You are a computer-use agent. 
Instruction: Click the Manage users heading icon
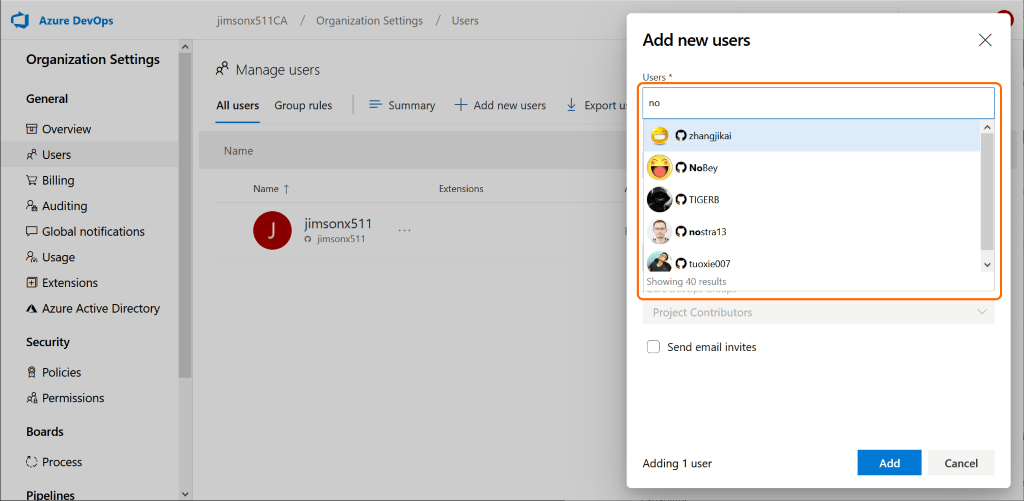pos(222,69)
